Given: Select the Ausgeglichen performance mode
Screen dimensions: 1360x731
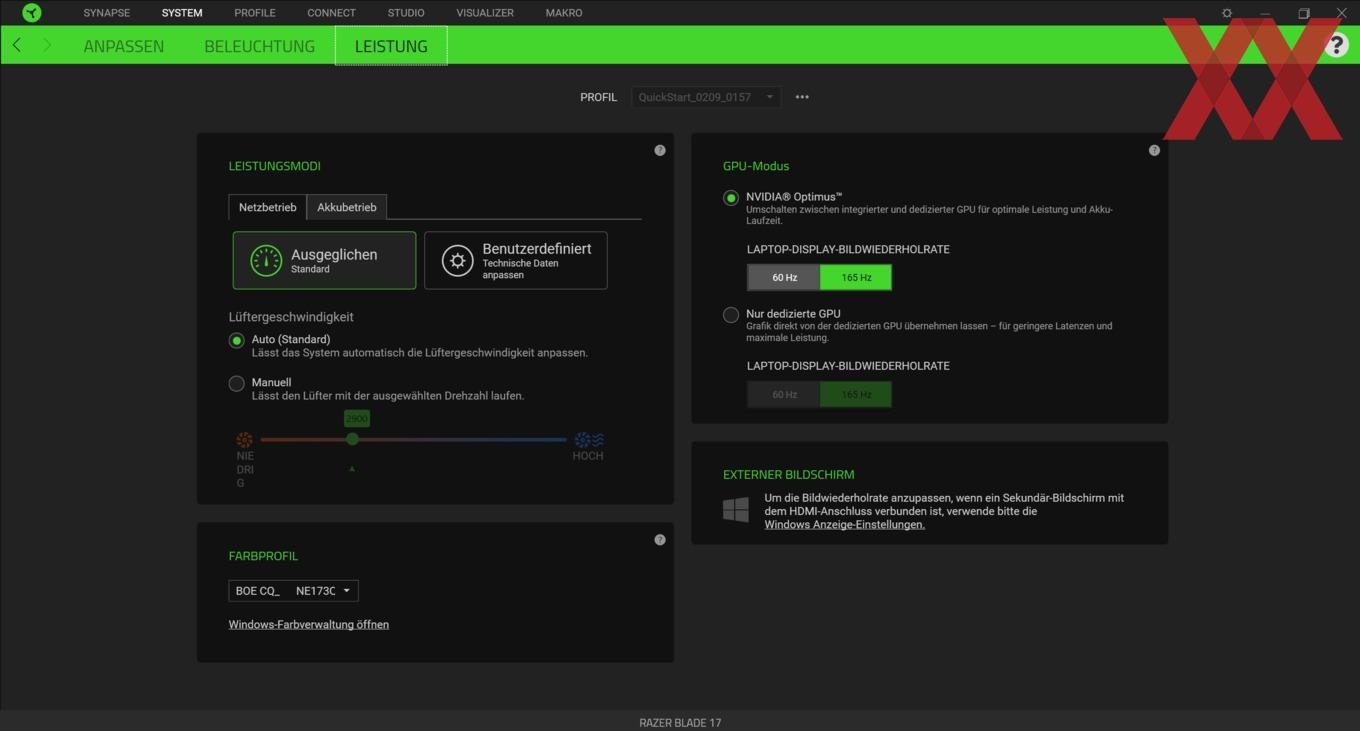Looking at the screenshot, I should [x=325, y=261].
